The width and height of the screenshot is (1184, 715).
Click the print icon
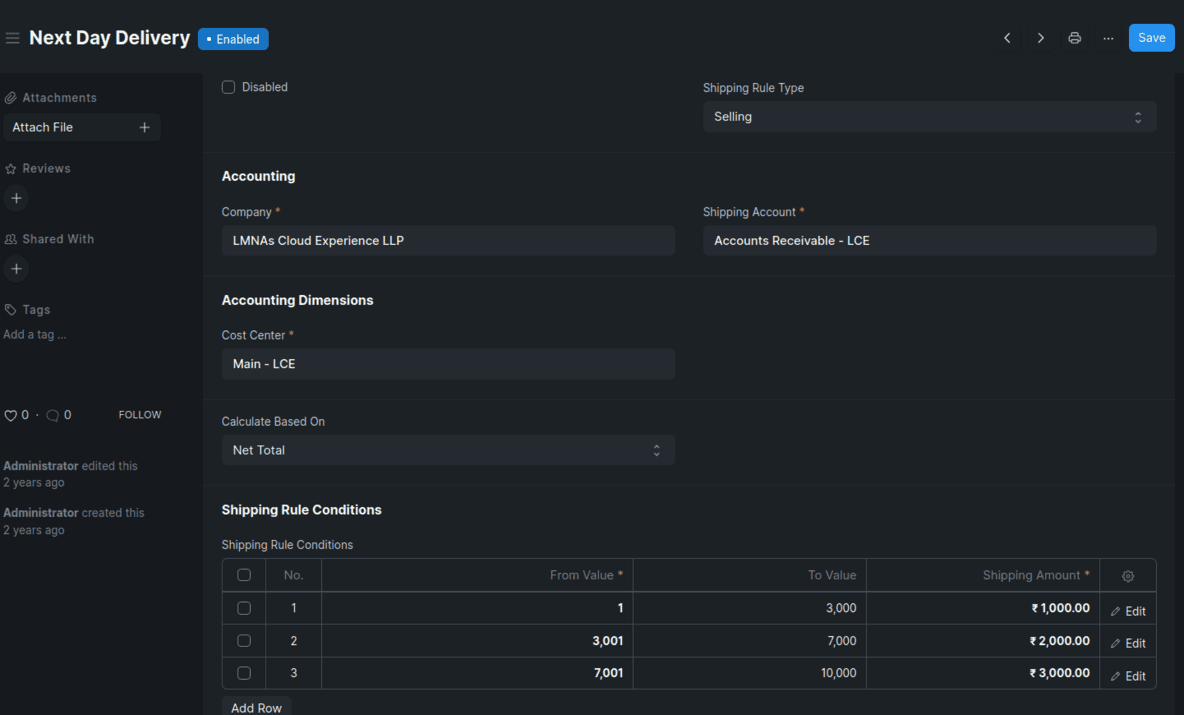point(1075,38)
